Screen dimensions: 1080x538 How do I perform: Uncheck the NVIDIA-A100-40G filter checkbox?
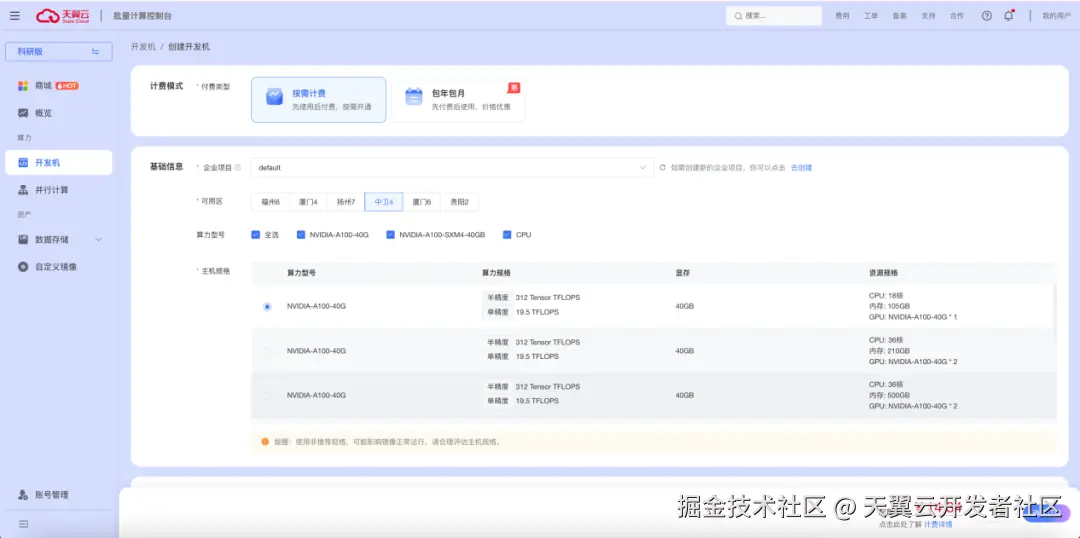(300, 235)
